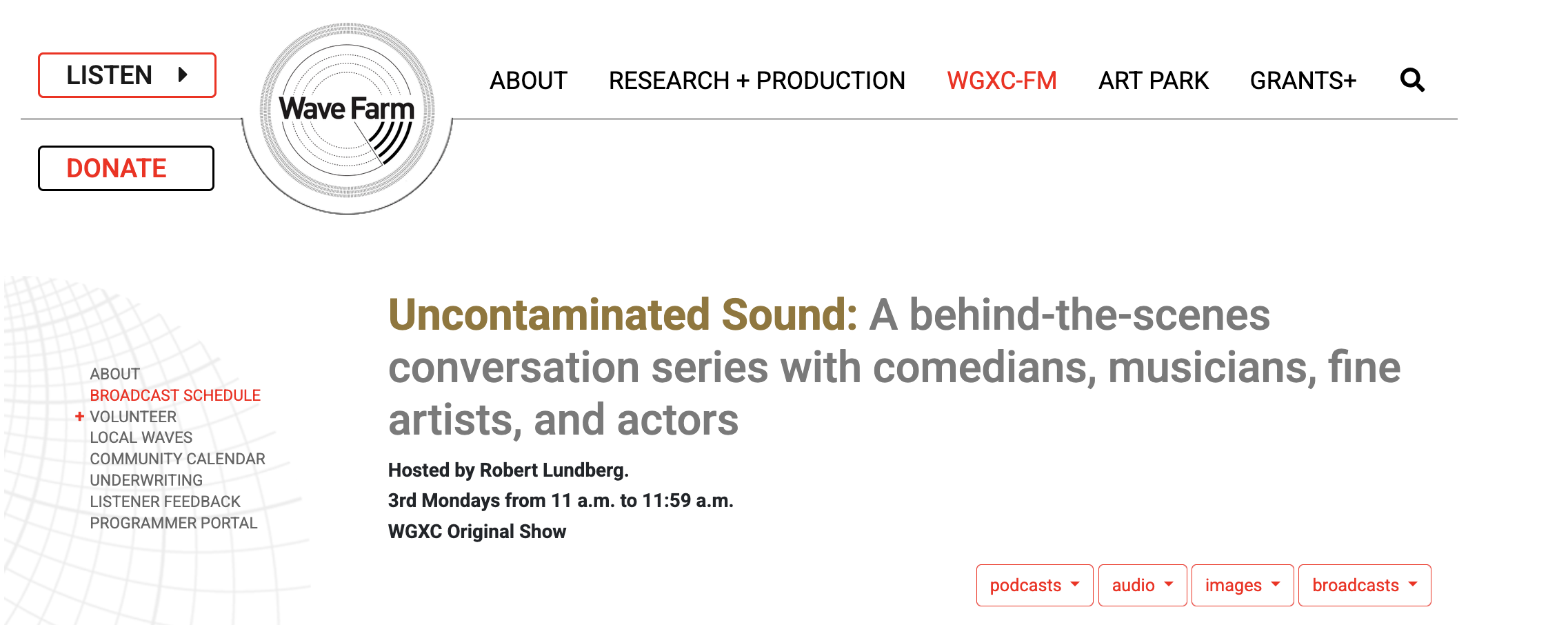Open the images dropdown
The height and width of the screenshot is (625, 1568).
(x=1242, y=585)
